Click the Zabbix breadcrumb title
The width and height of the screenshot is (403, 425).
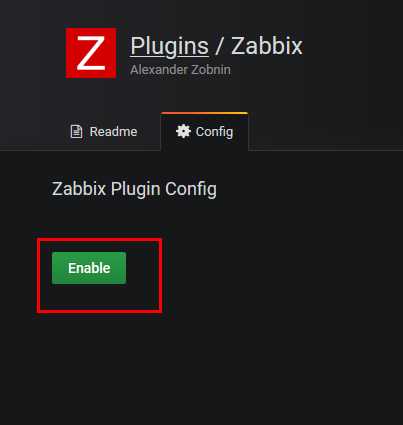point(267,46)
